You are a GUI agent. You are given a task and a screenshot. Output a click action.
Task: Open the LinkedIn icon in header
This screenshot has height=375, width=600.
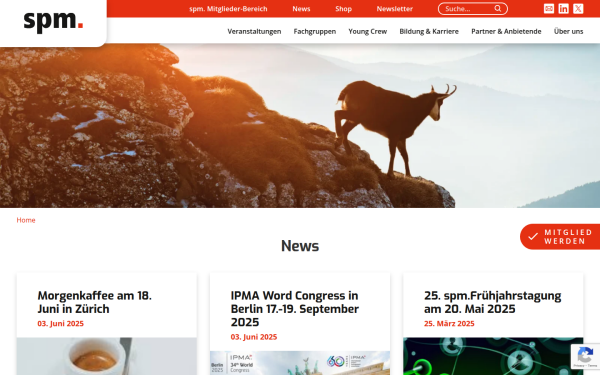[563, 8]
